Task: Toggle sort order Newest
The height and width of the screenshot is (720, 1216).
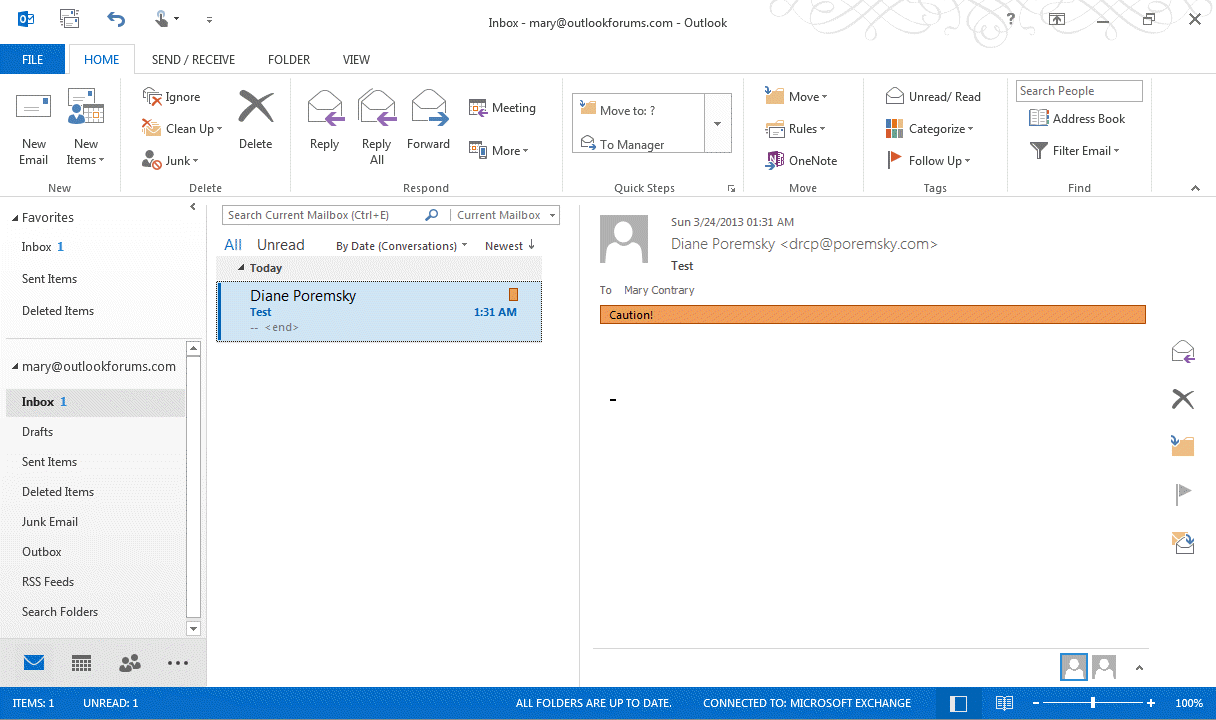Action: [x=510, y=246]
